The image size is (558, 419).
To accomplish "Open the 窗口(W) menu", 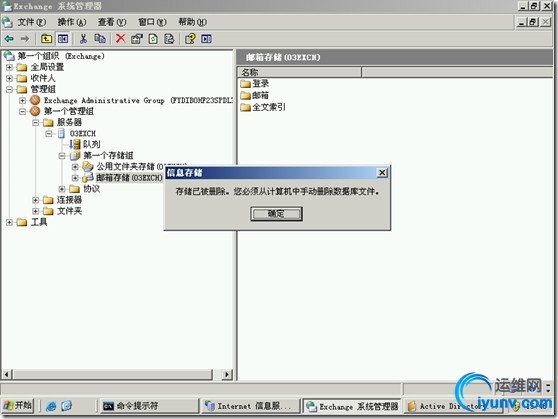I will click(152, 22).
